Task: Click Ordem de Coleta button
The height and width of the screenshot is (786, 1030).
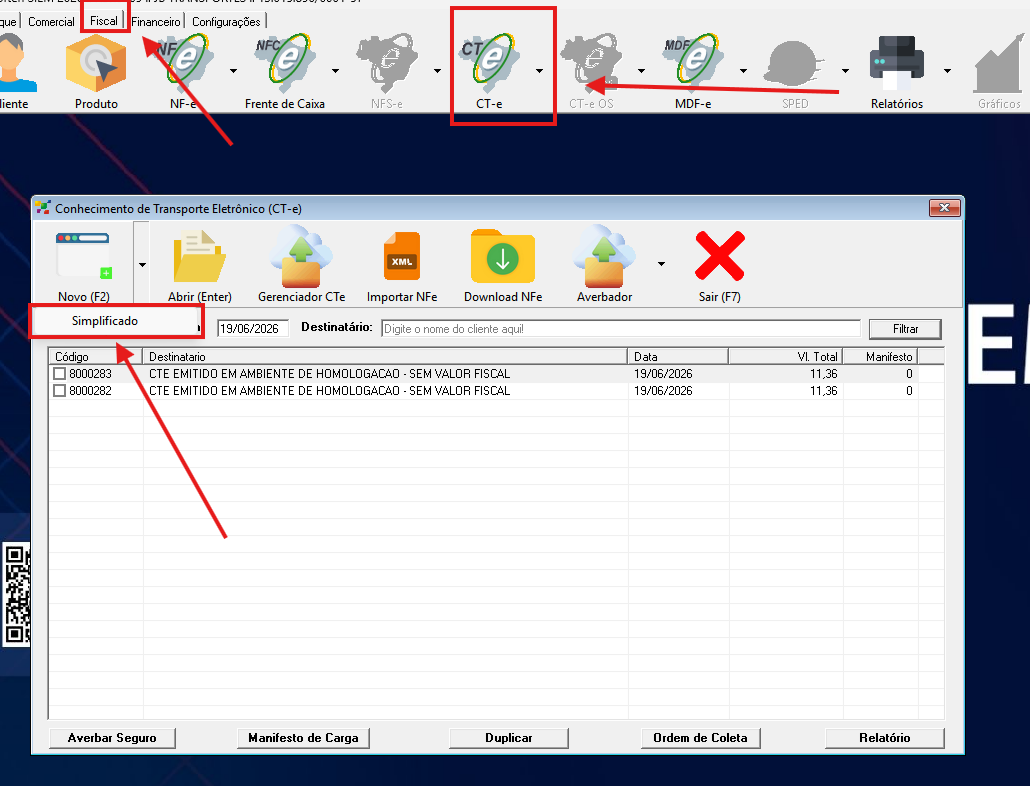Action: click(700, 738)
